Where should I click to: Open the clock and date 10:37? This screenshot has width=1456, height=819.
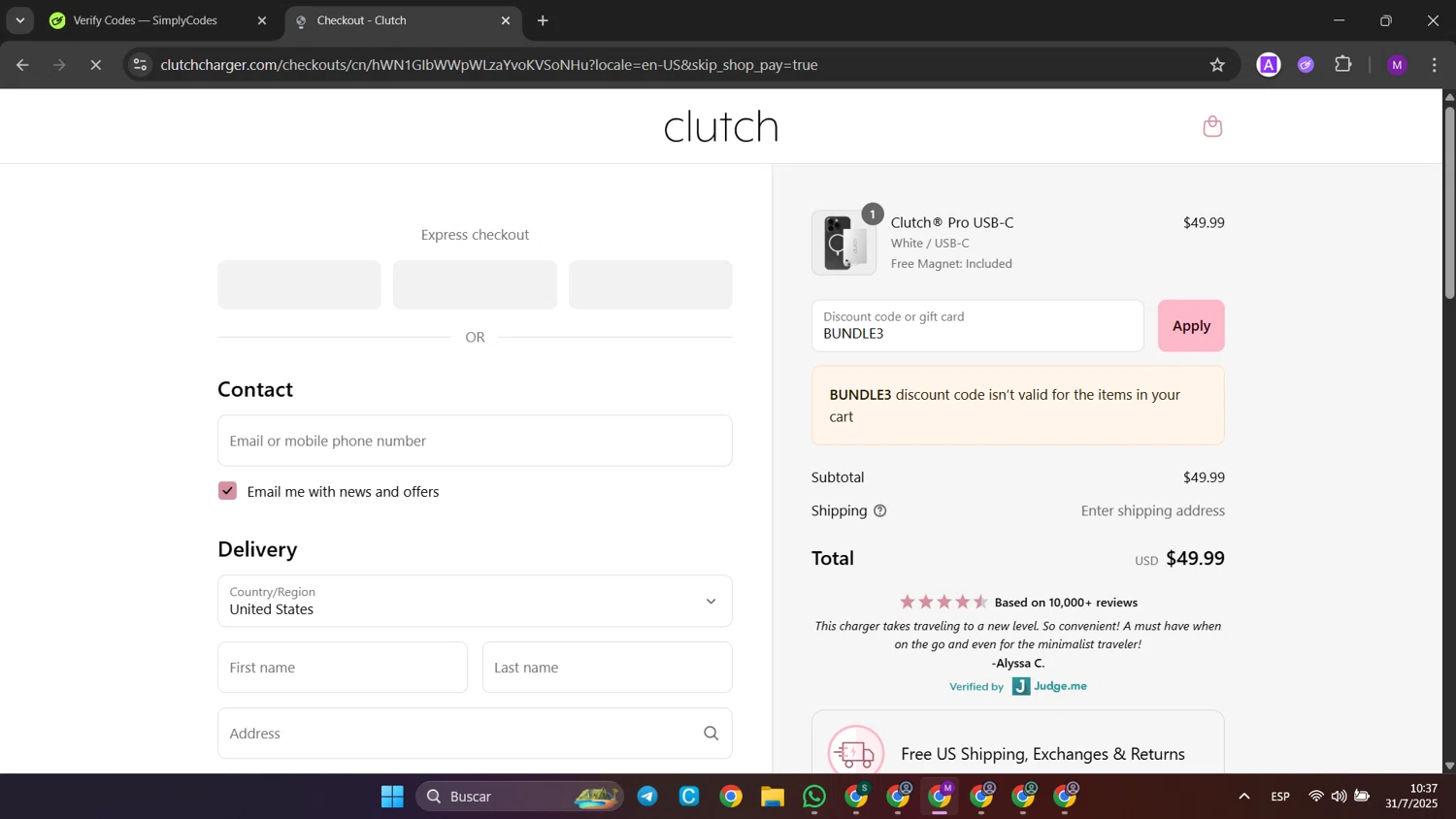click(x=1411, y=797)
